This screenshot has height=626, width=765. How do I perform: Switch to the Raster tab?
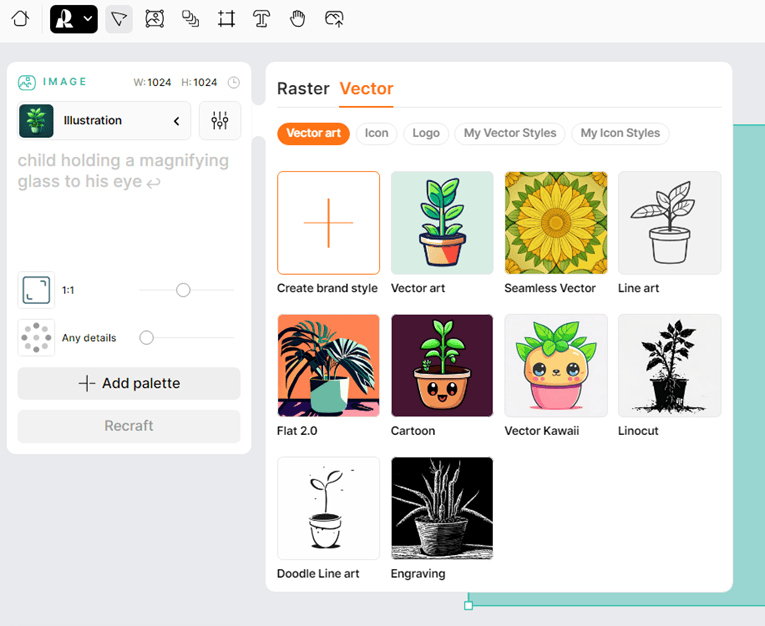[x=303, y=89]
